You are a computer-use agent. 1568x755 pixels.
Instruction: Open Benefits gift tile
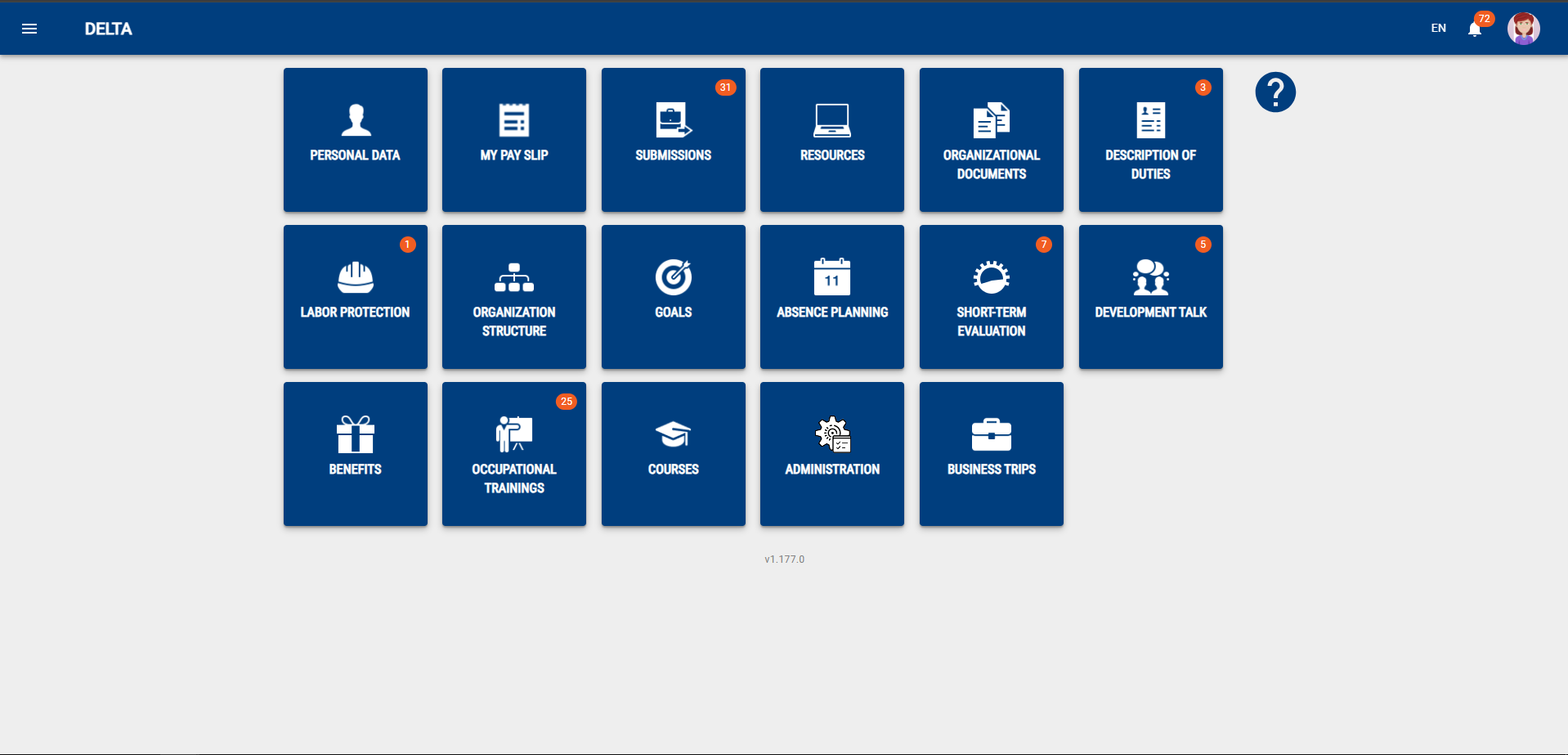356,454
